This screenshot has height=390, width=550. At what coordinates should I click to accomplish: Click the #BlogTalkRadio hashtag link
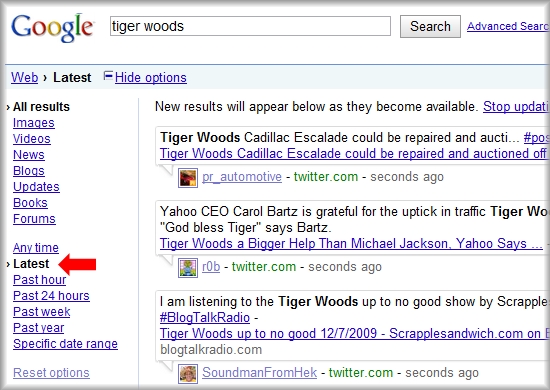click(204, 318)
